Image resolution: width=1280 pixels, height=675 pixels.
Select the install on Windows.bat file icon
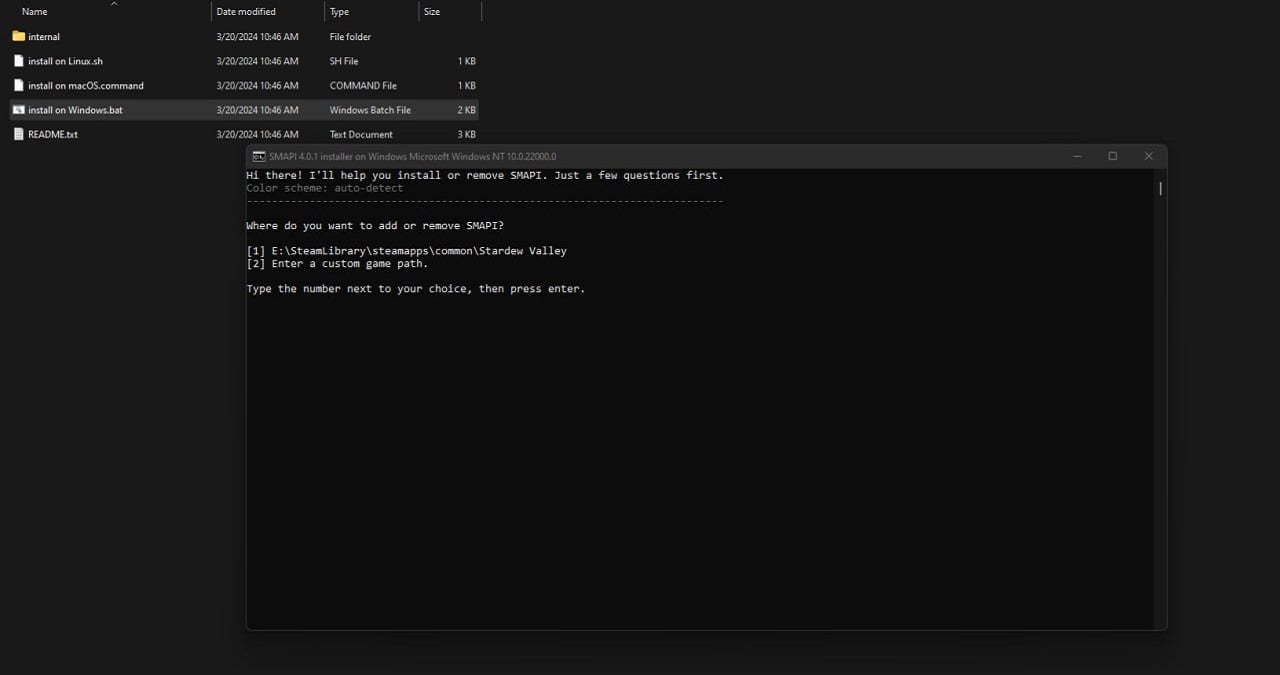18,110
